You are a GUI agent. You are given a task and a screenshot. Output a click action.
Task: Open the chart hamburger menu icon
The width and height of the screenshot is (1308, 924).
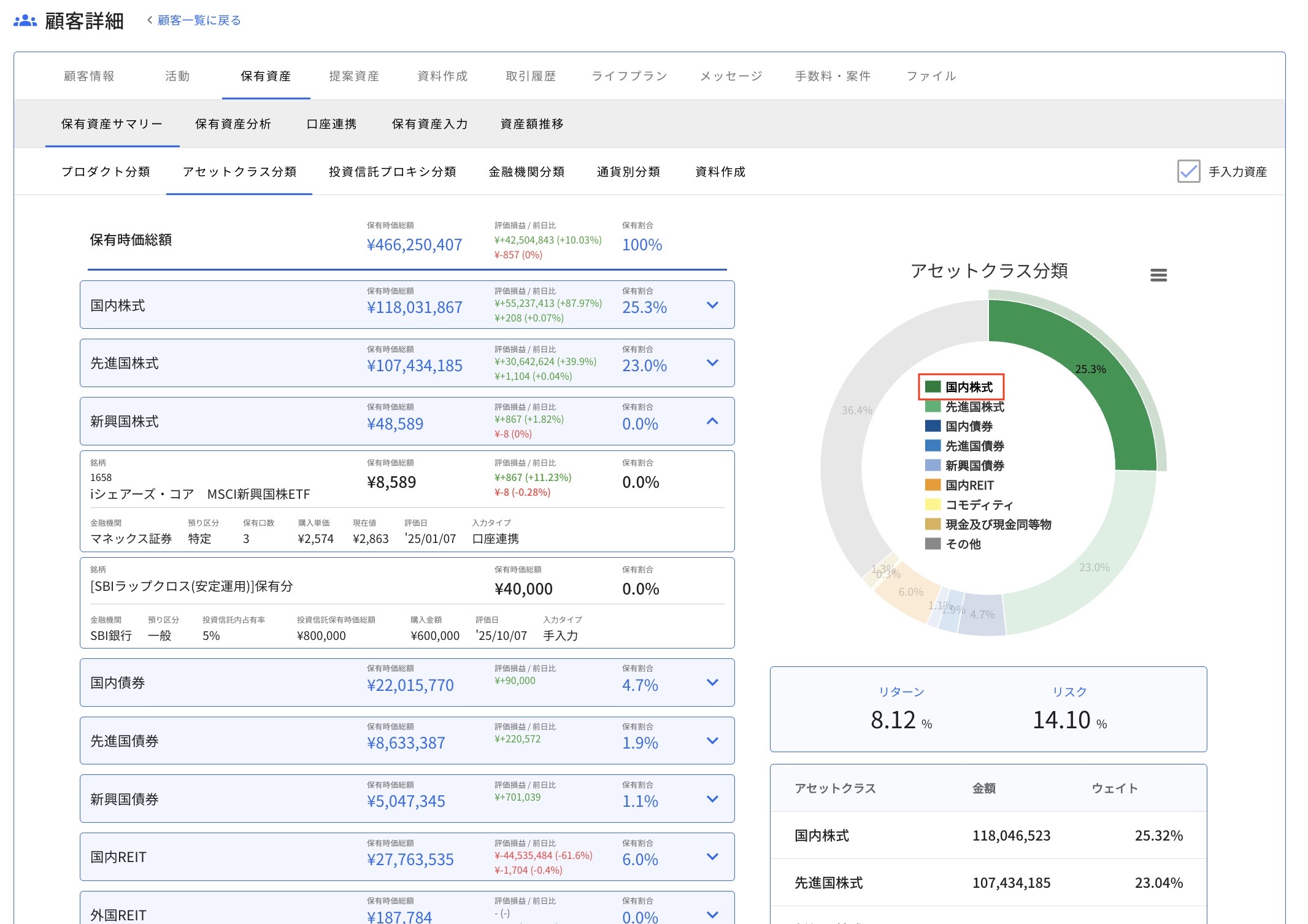(x=1158, y=275)
